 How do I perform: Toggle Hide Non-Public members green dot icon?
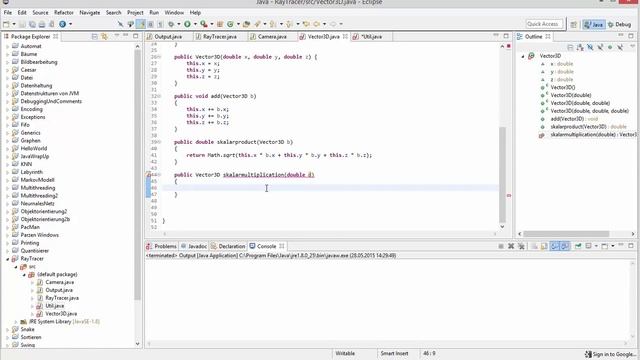pyautogui.click(x=610, y=47)
